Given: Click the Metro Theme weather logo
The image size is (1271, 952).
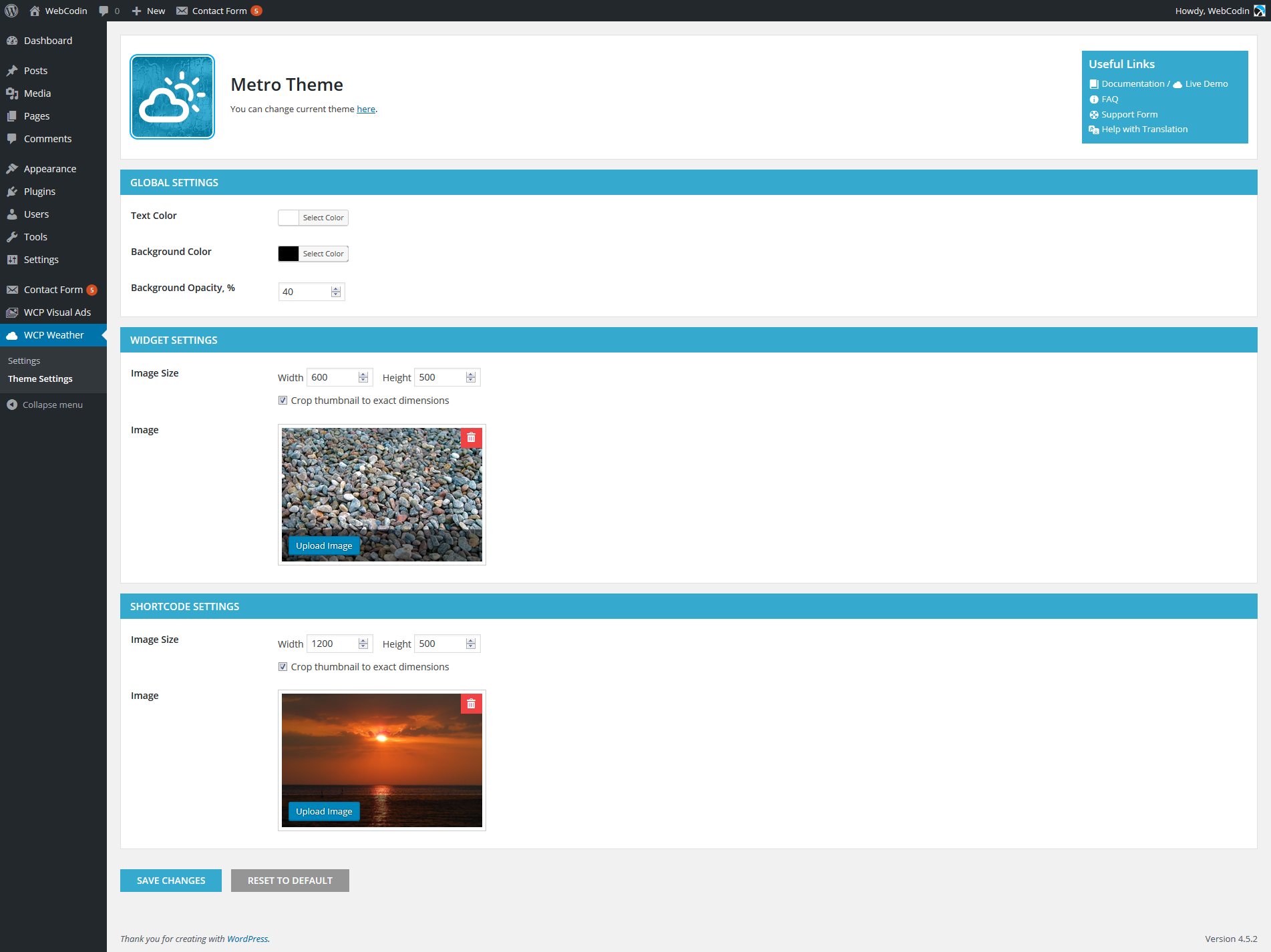Looking at the screenshot, I should click(172, 97).
